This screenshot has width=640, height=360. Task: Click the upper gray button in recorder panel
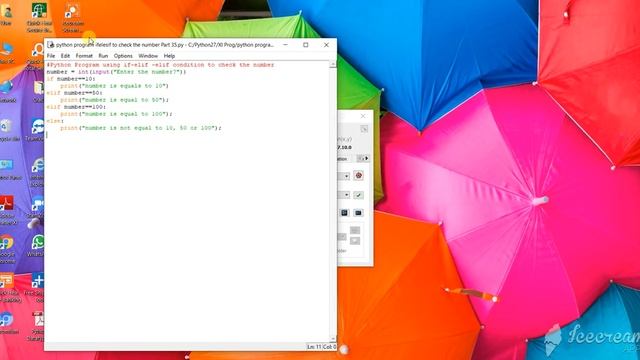tap(355, 231)
